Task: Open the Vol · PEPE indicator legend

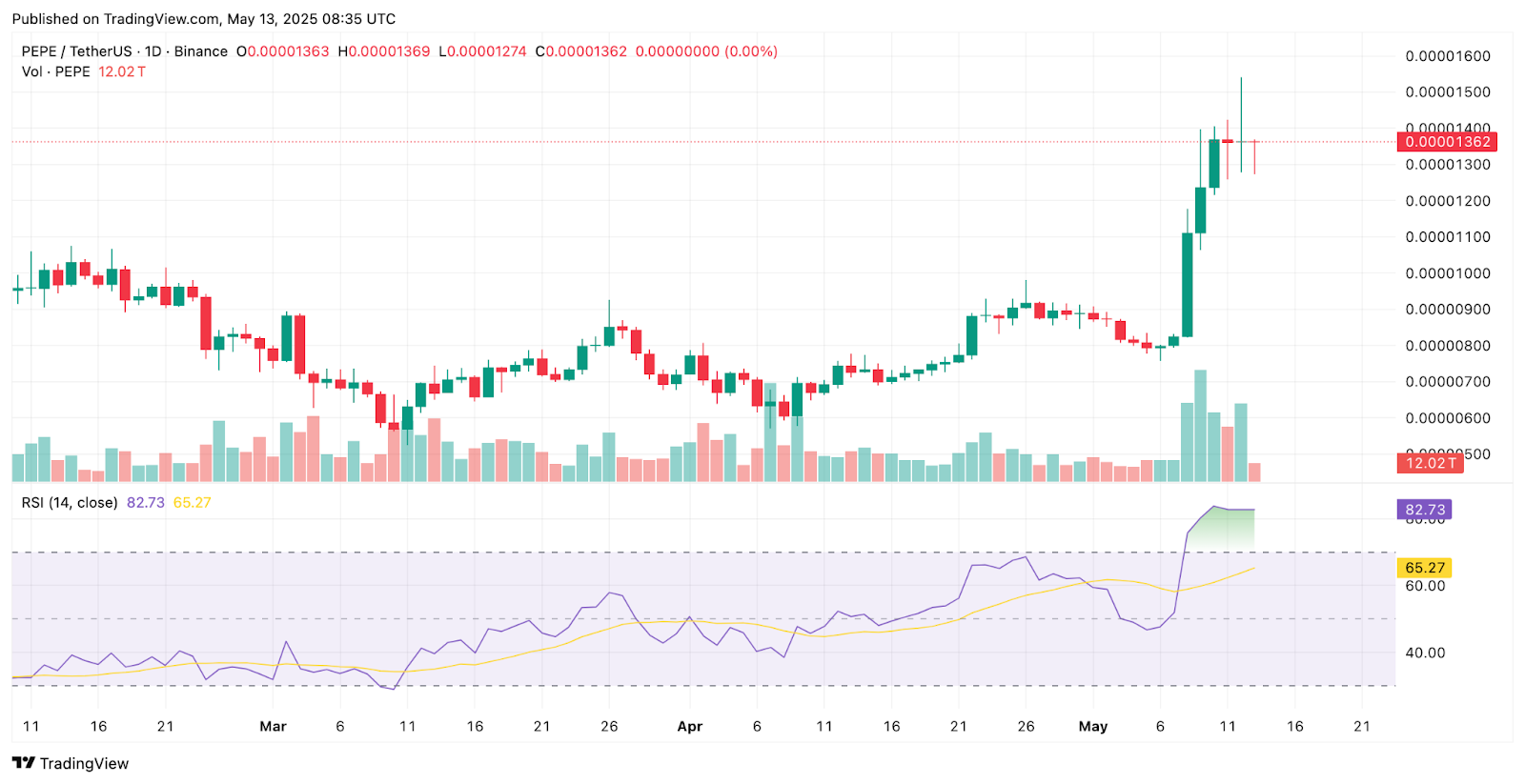Action: (x=56, y=71)
